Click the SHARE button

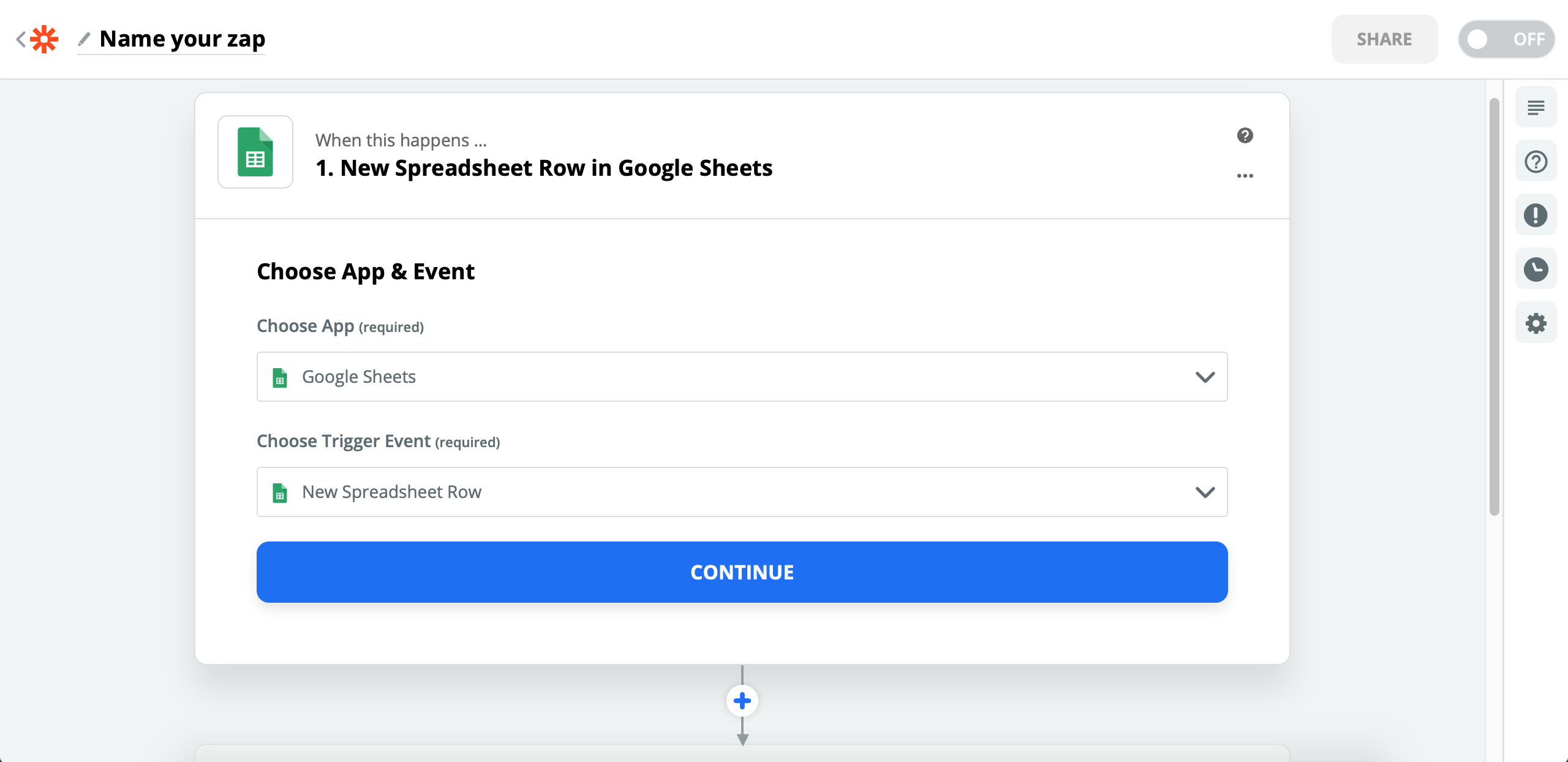(1384, 39)
